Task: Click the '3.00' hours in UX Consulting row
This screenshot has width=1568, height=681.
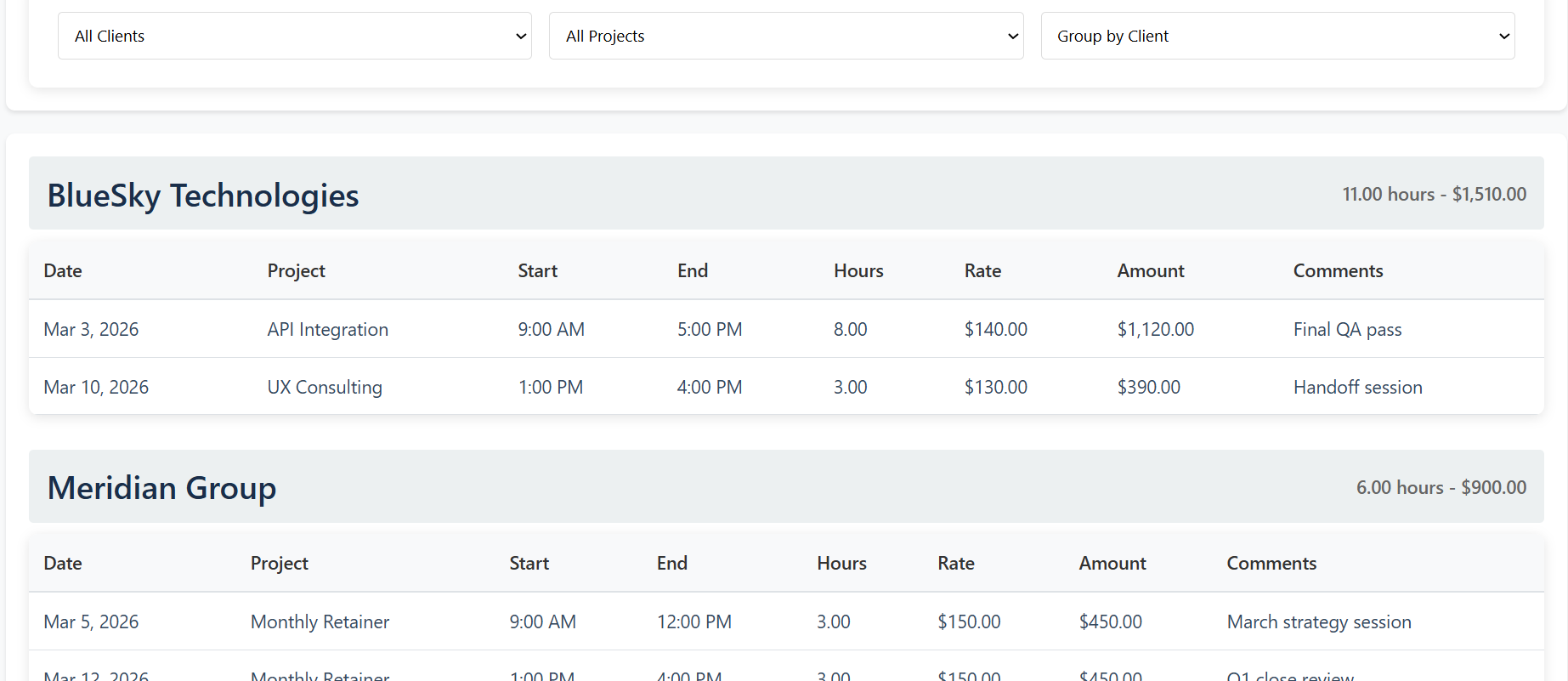Action: pos(850,387)
